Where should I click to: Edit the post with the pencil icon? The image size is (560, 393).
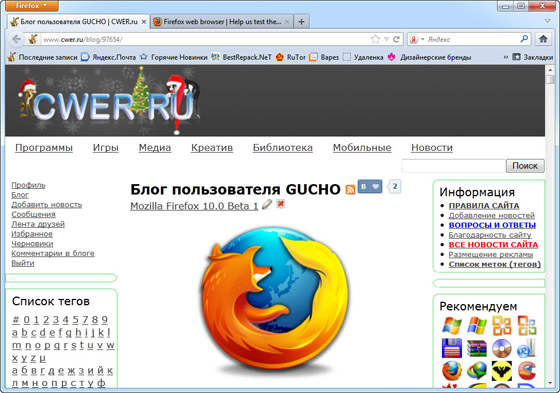(267, 204)
